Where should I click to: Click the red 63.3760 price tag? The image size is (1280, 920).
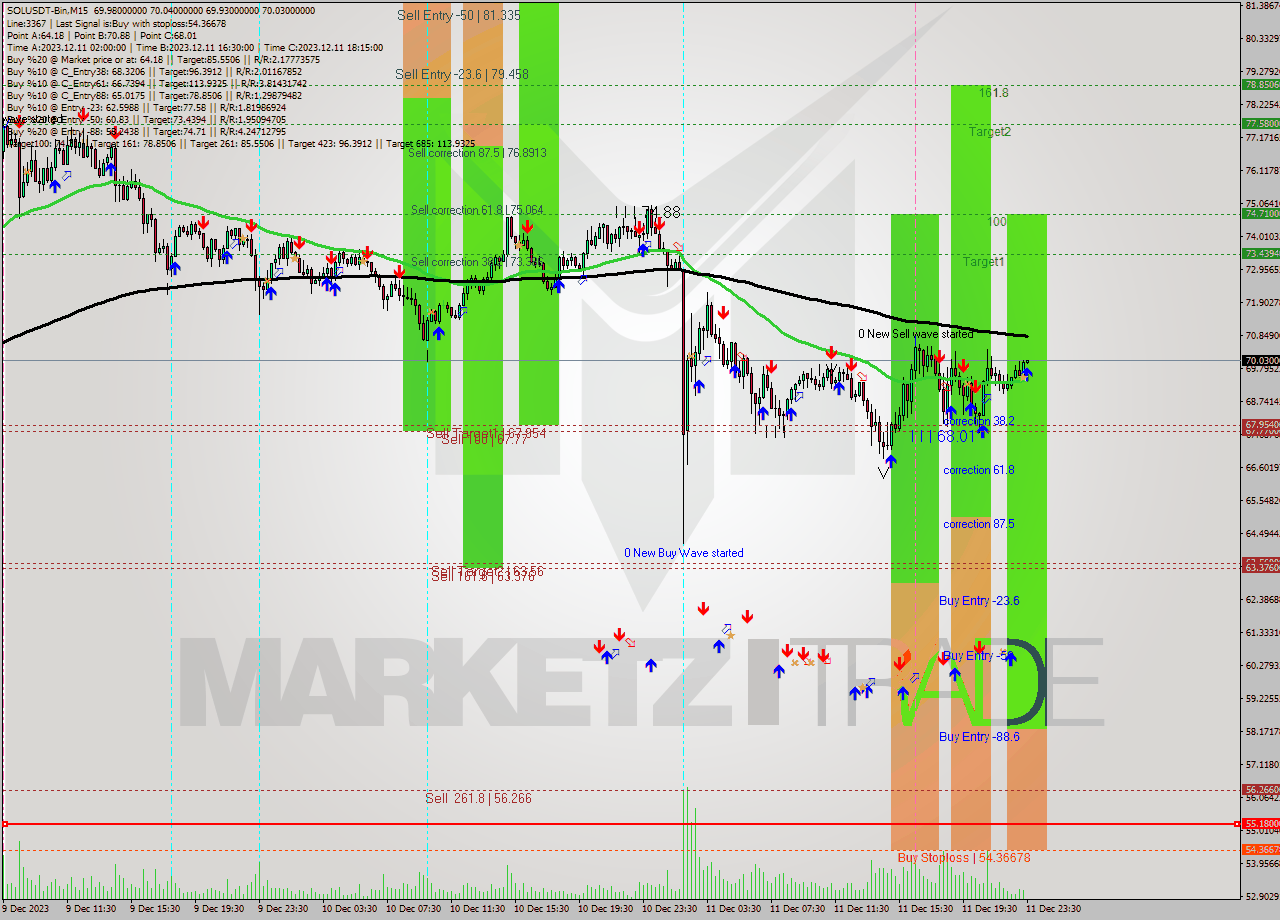pyautogui.click(x=1260, y=568)
